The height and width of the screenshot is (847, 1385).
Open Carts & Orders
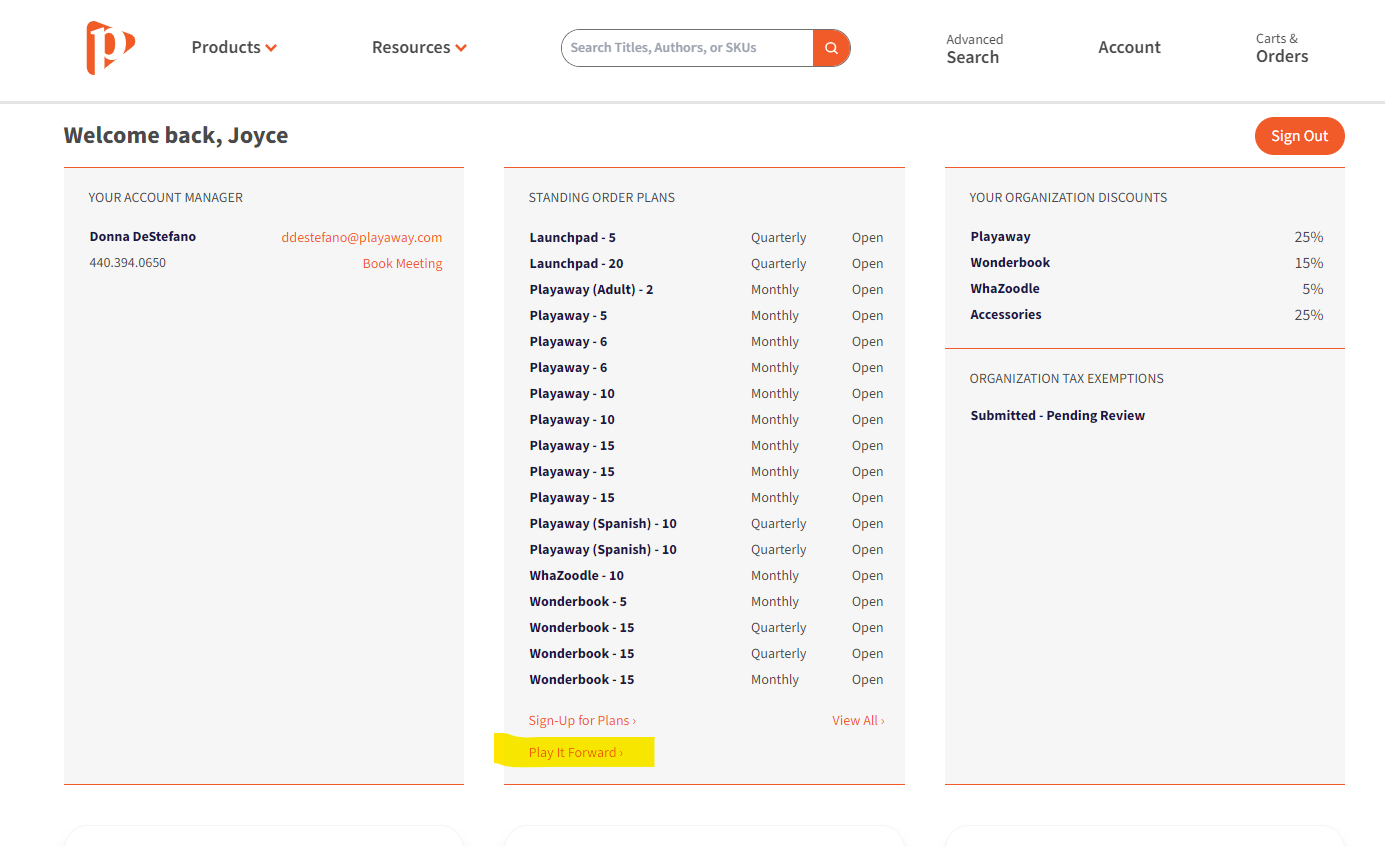[1282, 48]
